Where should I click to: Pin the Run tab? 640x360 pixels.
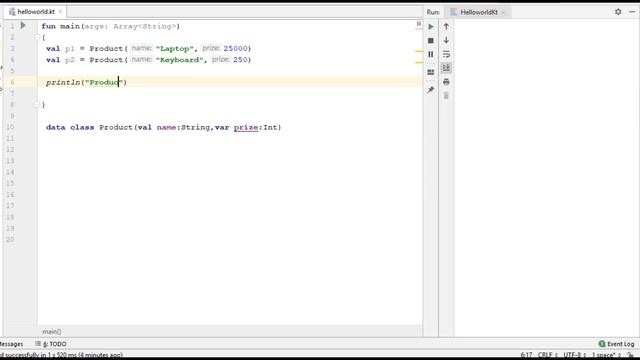[x=431, y=90]
